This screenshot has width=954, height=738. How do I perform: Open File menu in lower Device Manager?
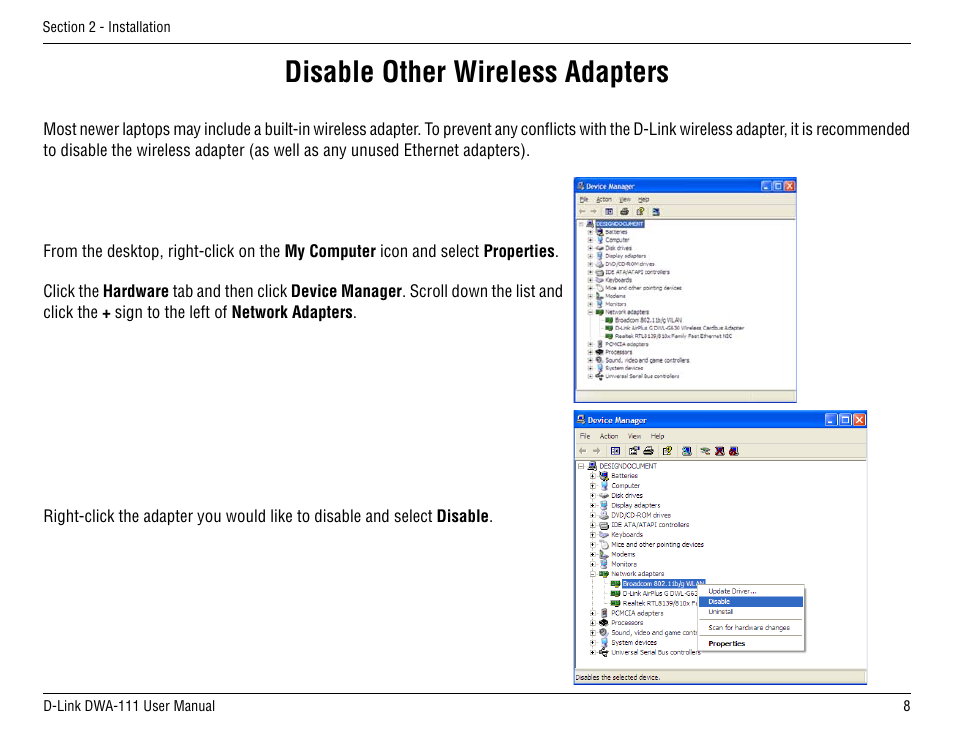(x=585, y=436)
